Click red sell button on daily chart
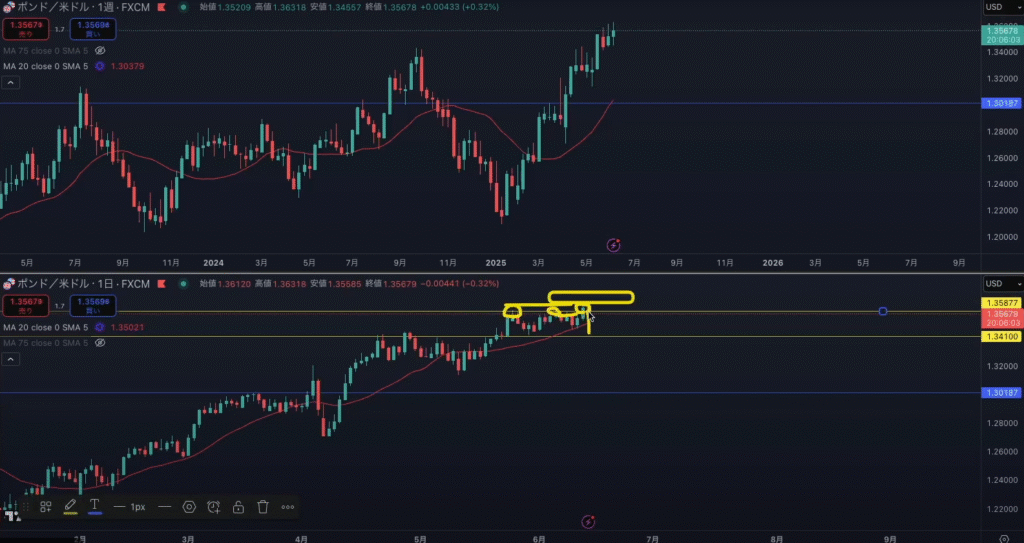 [x=25, y=305]
